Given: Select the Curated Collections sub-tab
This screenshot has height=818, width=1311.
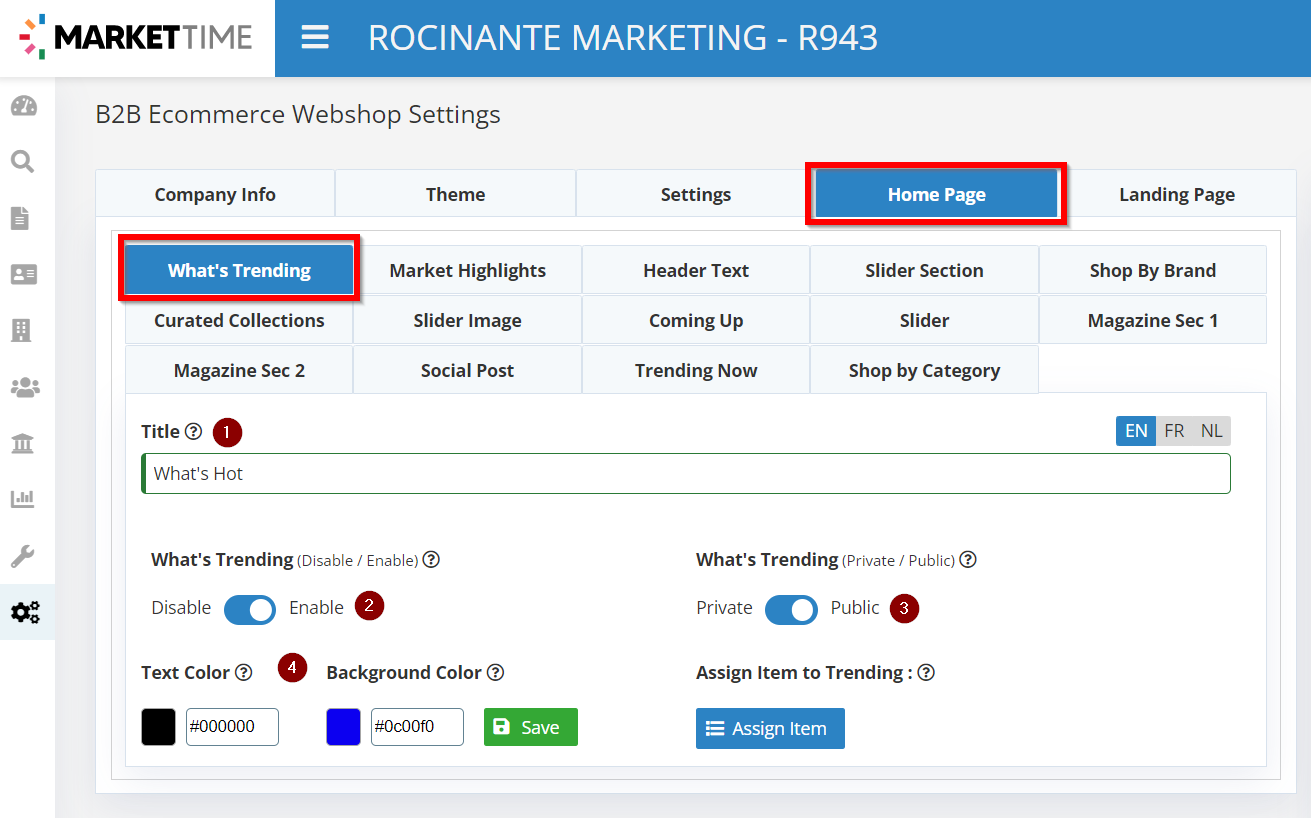Looking at the screenshot, I should tap(239, 320).
